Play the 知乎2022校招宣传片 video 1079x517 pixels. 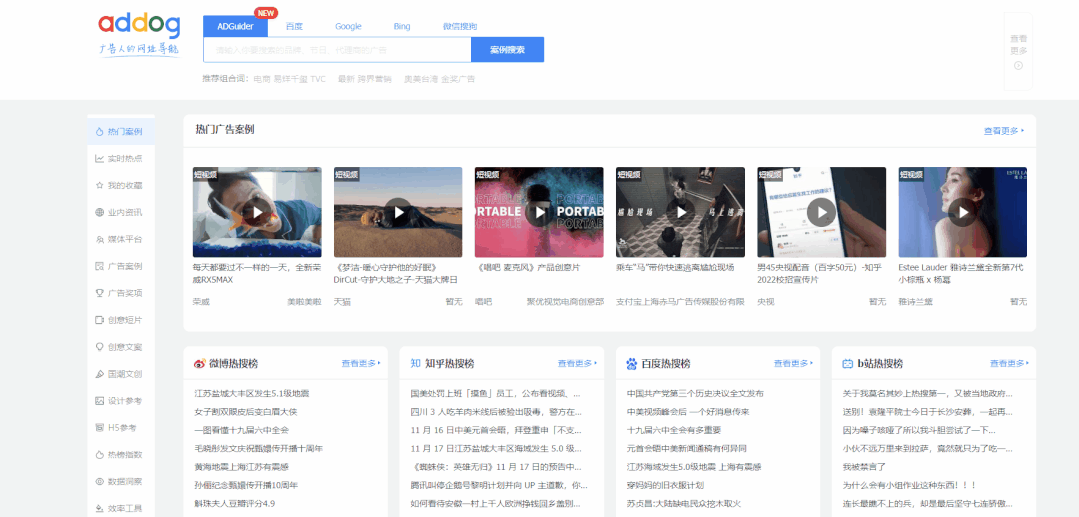(821, 212)
